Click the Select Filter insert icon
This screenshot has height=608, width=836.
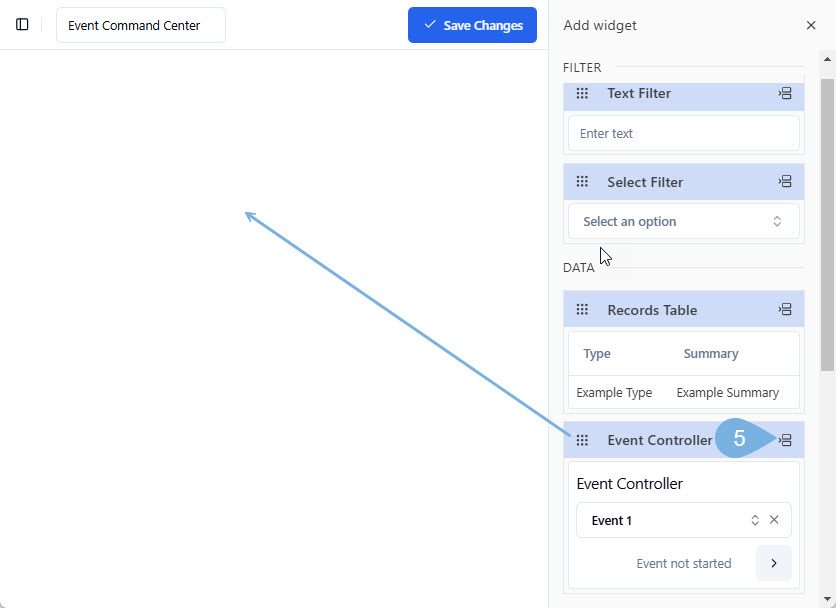(785, 181)
